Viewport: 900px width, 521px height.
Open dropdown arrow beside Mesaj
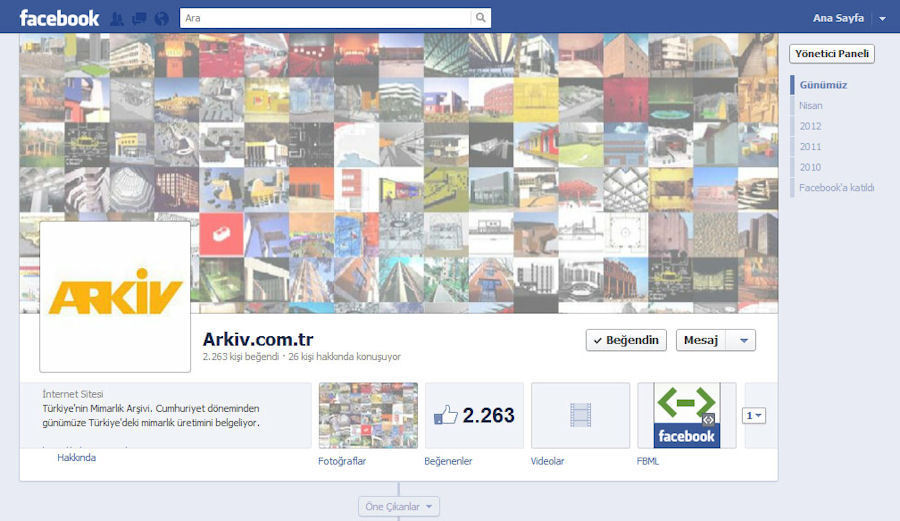[x=743, y=340]
